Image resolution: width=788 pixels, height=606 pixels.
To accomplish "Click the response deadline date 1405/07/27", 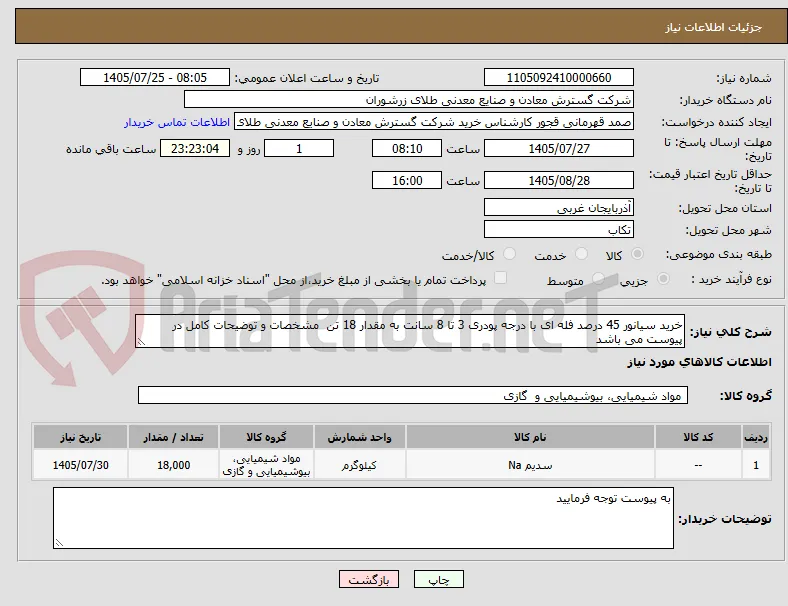I will pyautogui.click(x=559, y=149).
